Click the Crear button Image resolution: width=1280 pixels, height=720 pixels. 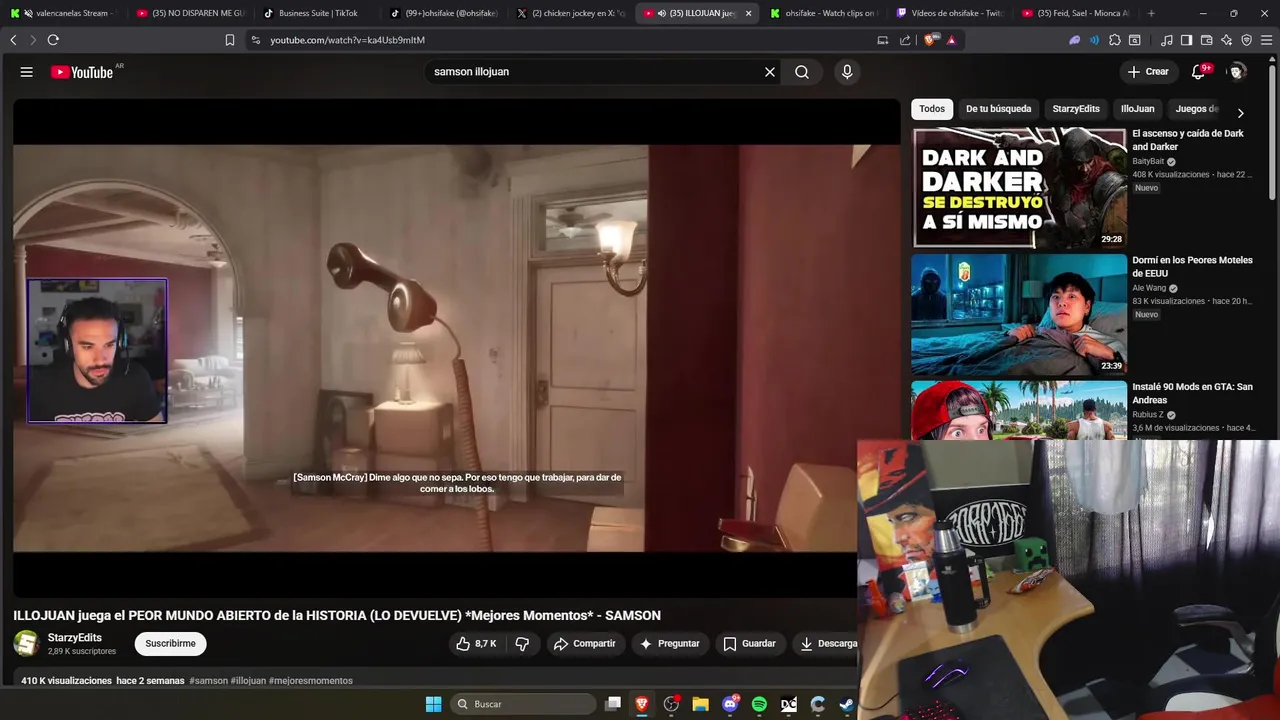click(1148, 72)
